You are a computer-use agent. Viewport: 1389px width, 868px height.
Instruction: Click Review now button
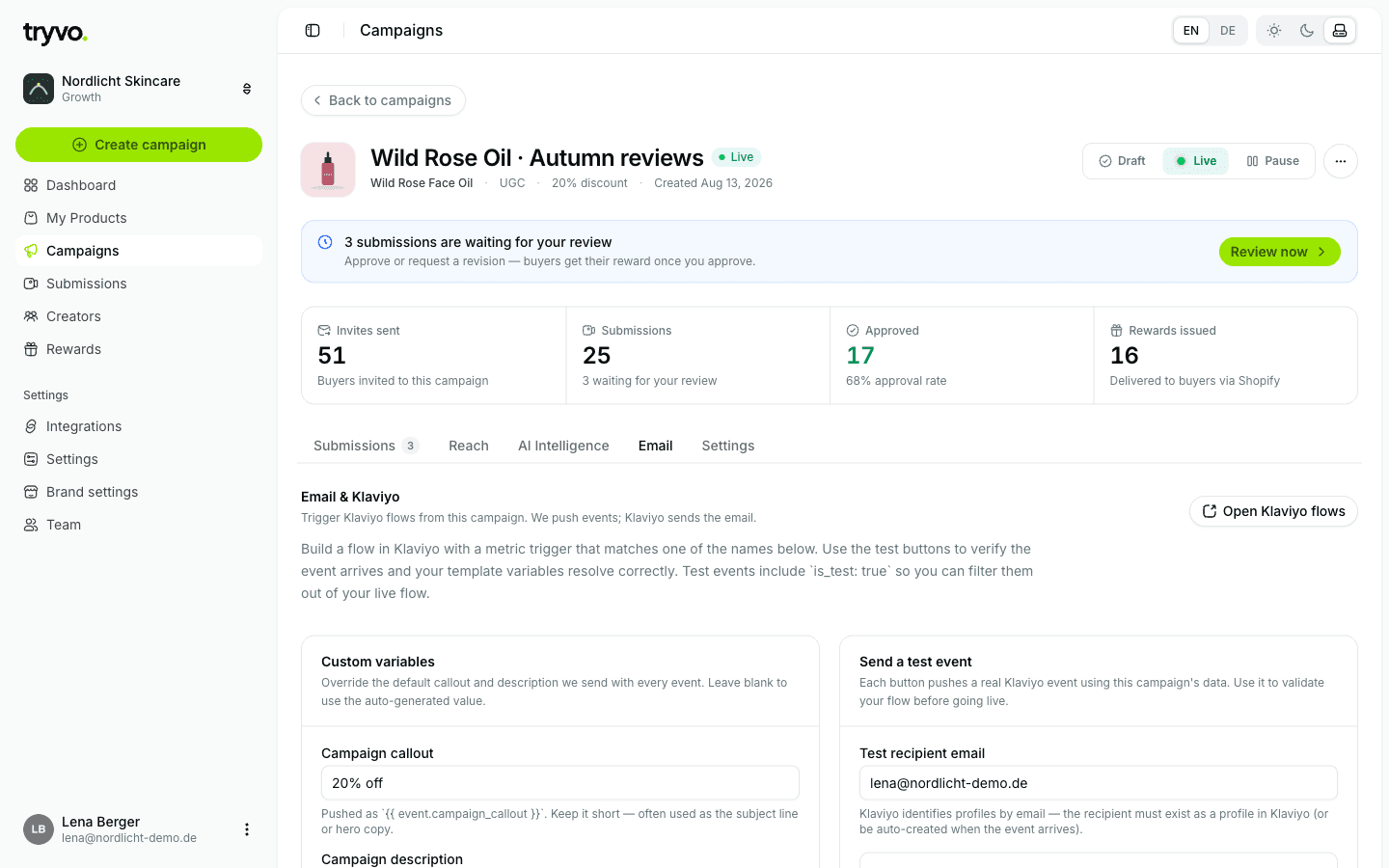pyautogui.click(x=1279, y=252)
